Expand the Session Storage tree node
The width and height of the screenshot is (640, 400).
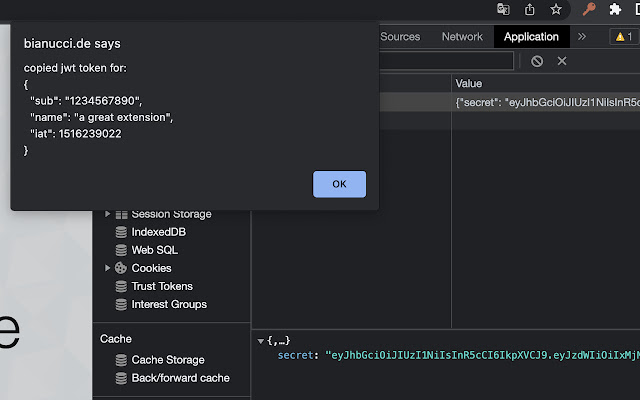pos(108,214)
